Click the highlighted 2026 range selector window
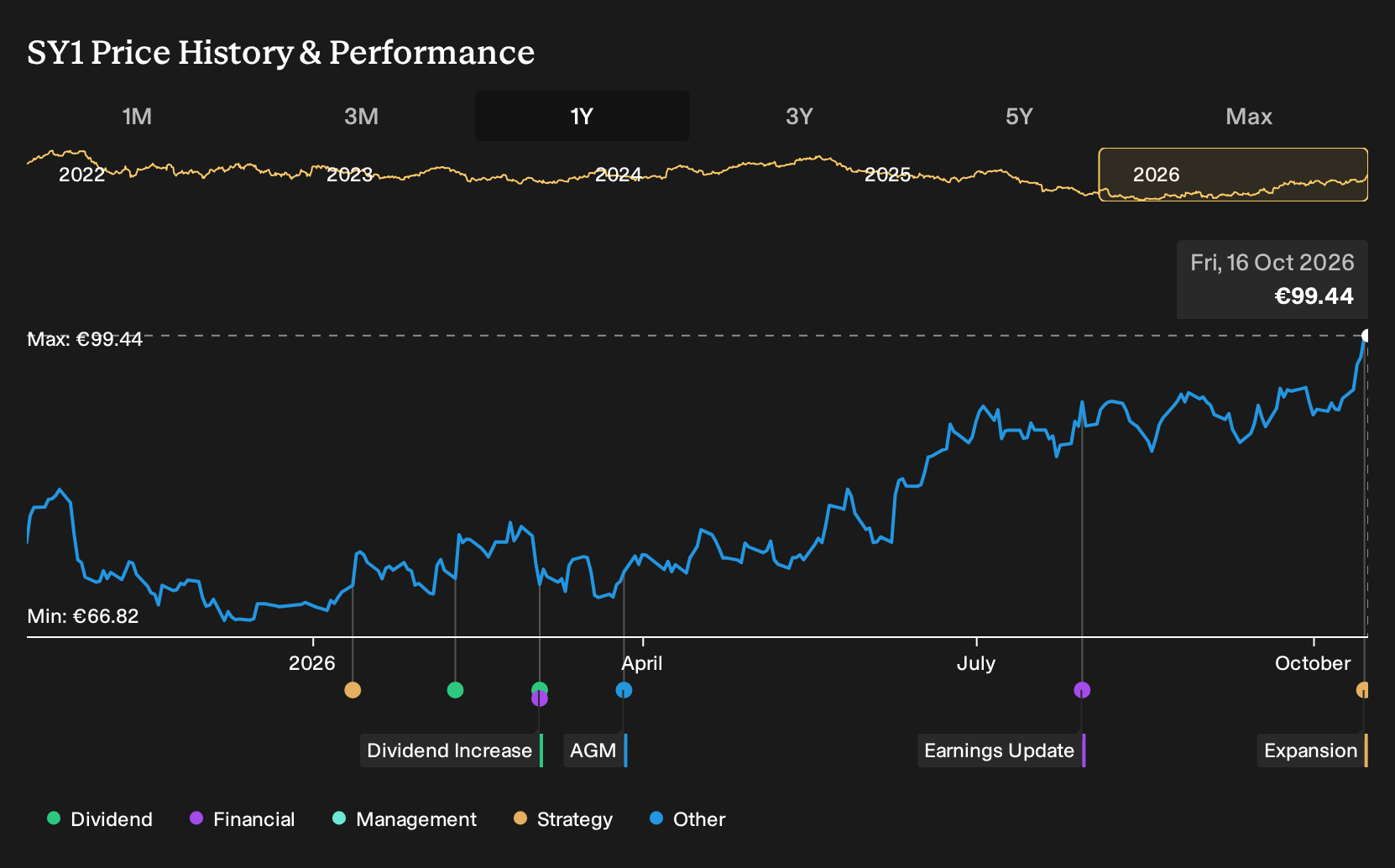This screenshot has width=1395, height=868. (1233, 175)
